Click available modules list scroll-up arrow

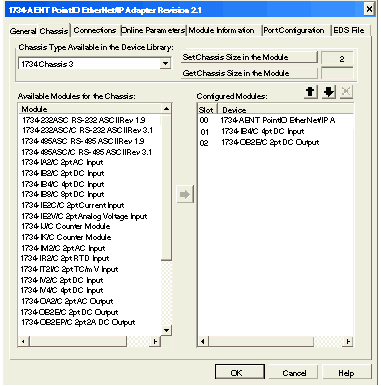[166, 109]
